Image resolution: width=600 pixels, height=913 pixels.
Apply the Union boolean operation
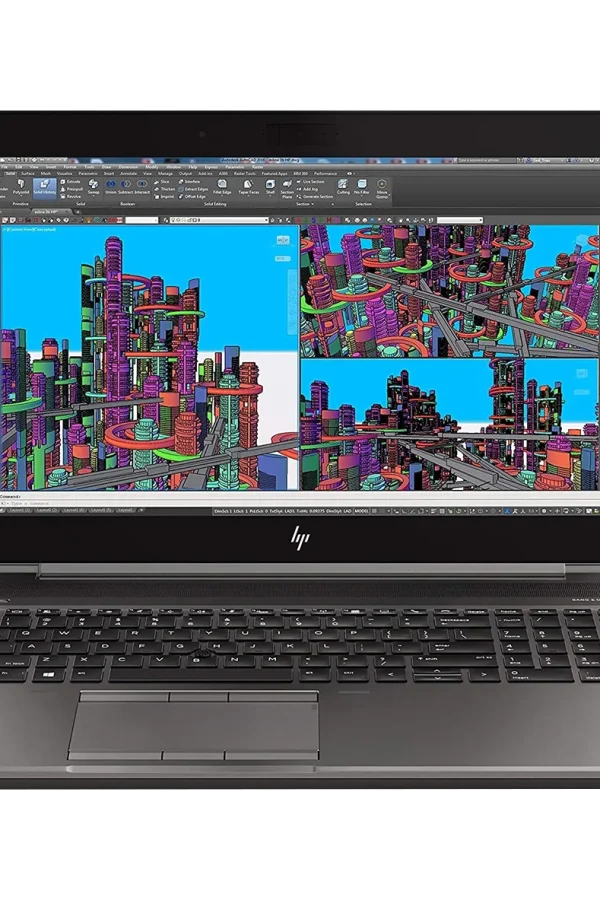point(111,187)
